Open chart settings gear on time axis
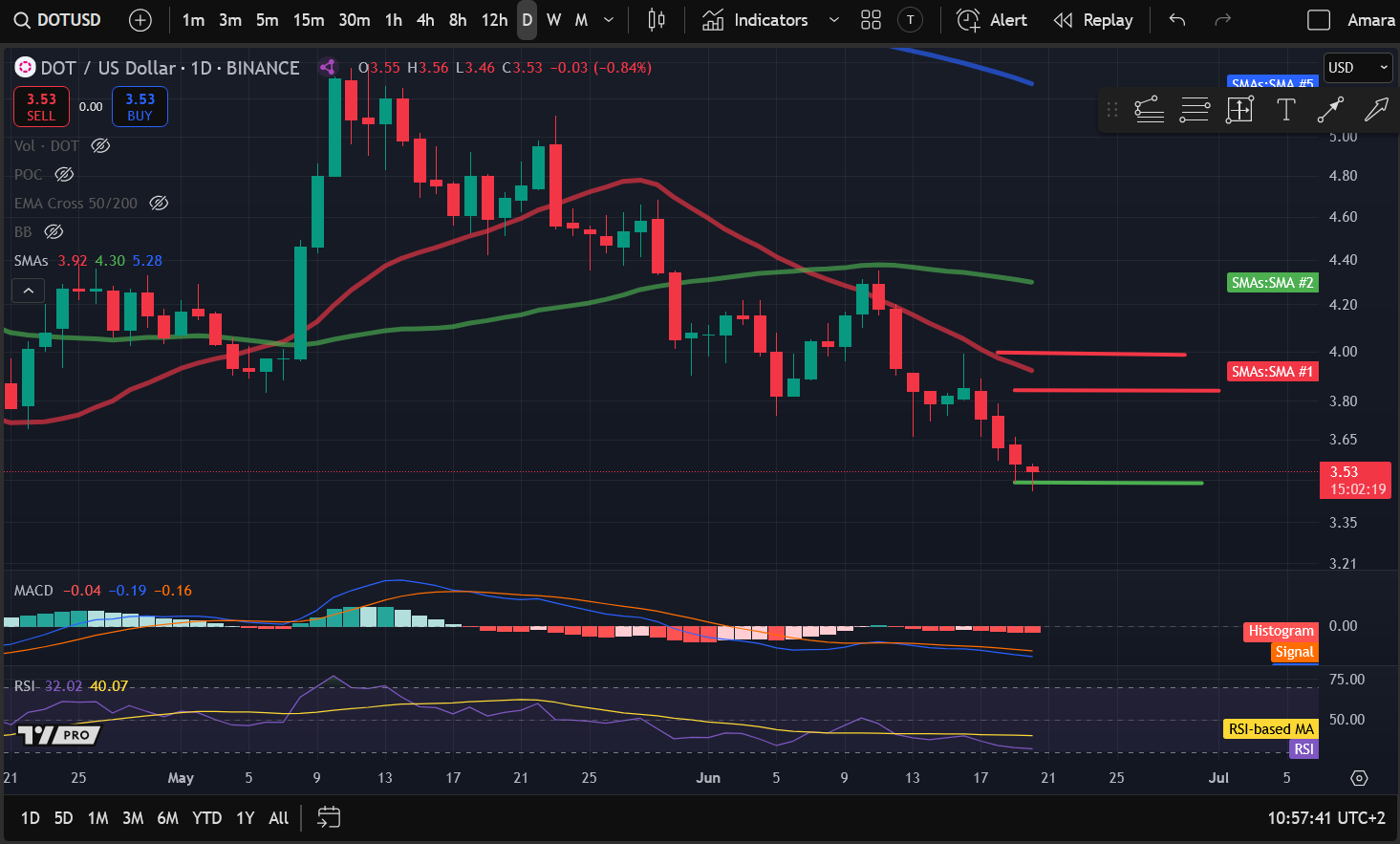This screenshot has height=844, width=1400. tap(1359, 778)
